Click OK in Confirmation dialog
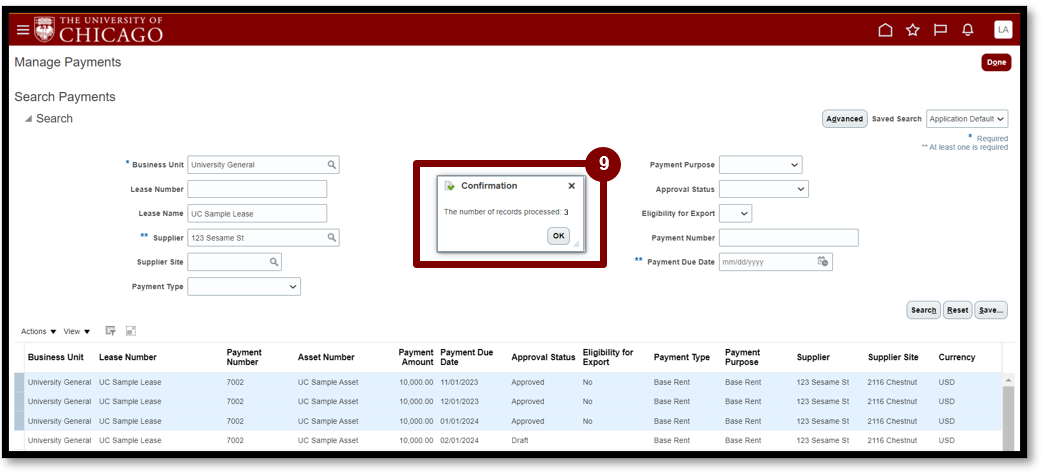Image resolution: width=1043 pixels, height=473 pixels. click(x=559, y=236)
